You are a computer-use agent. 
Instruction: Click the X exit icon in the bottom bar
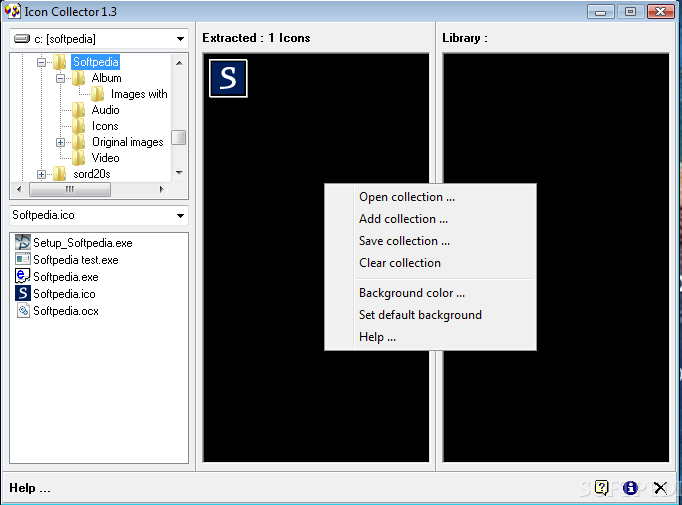pos(660,488)
